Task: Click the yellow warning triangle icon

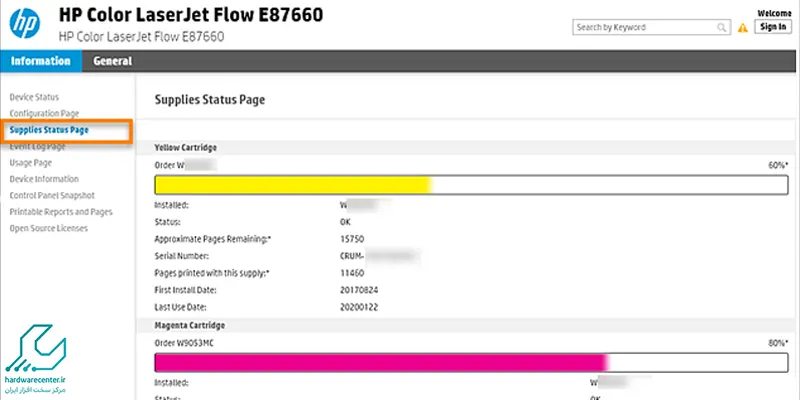Action: [x=742, y=28]
